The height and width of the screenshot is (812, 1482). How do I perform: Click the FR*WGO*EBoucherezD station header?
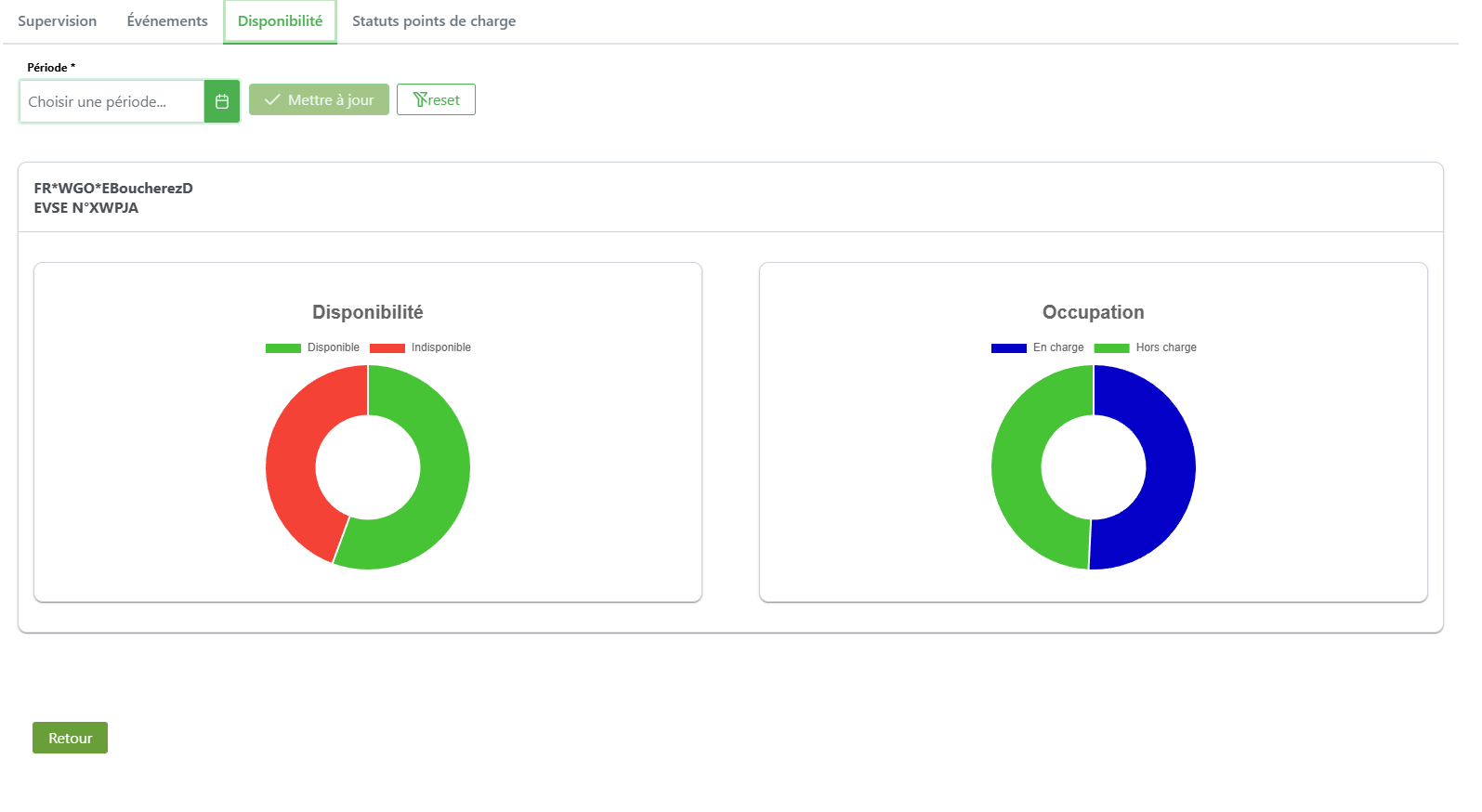[x=113, y=188]
